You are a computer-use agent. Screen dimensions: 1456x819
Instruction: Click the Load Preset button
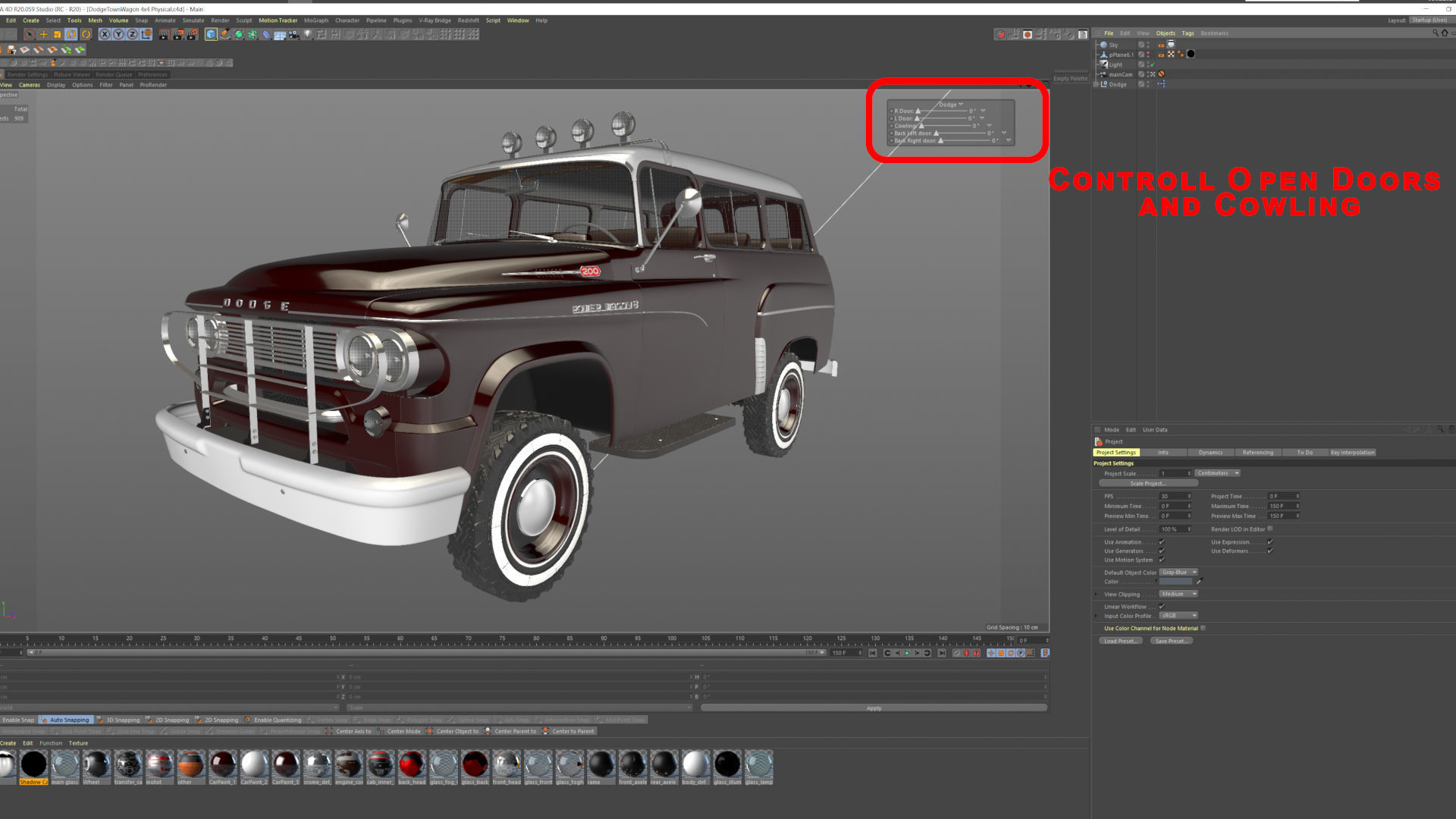(x=1121, y=642)
